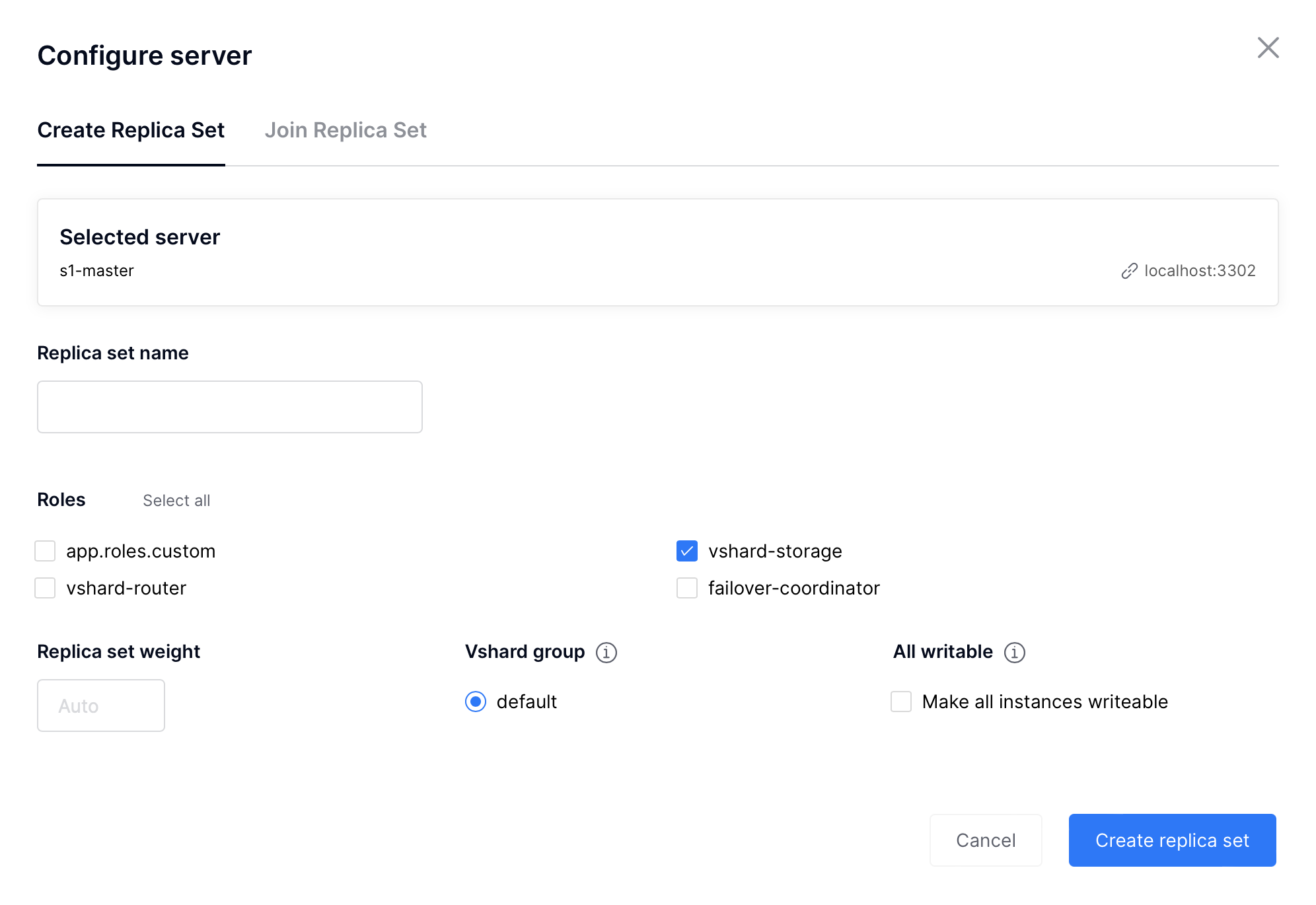Click the Create replica set button
Screen dimensions: 1316x905
pyautogui.click(x=1172, y=840)
